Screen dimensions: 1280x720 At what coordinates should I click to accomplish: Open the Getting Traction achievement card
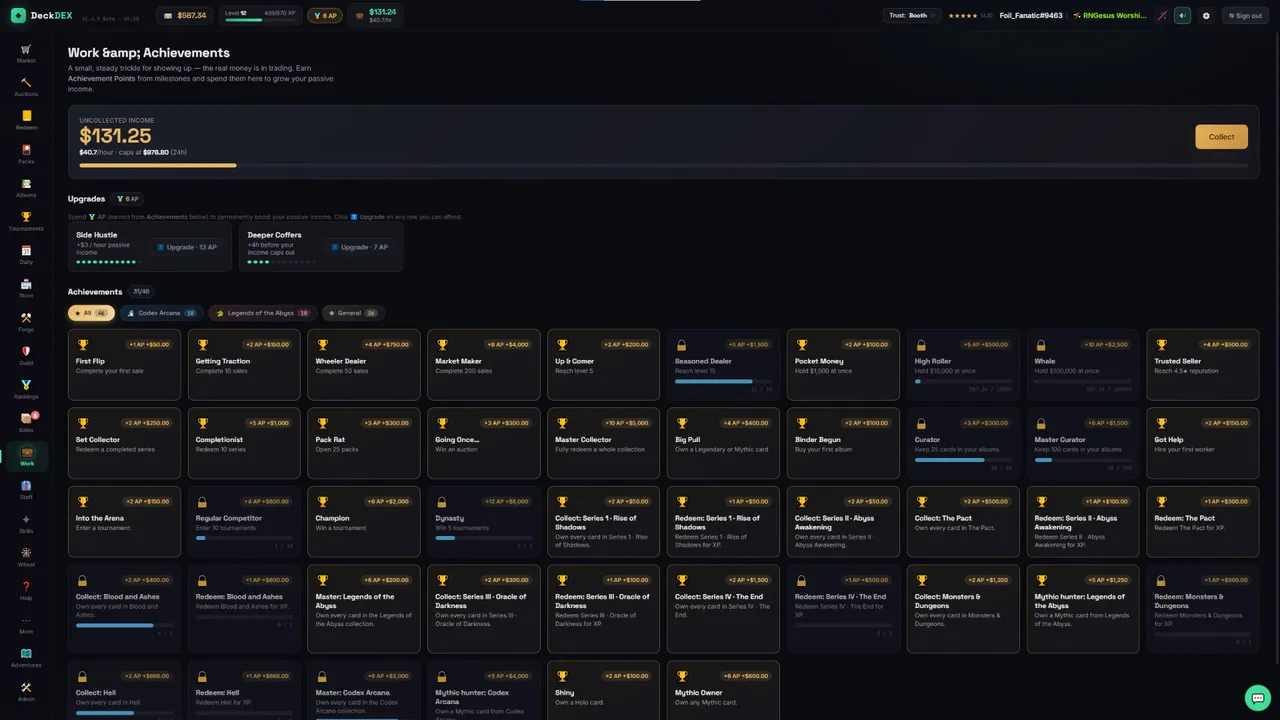(x=244, y=364)
